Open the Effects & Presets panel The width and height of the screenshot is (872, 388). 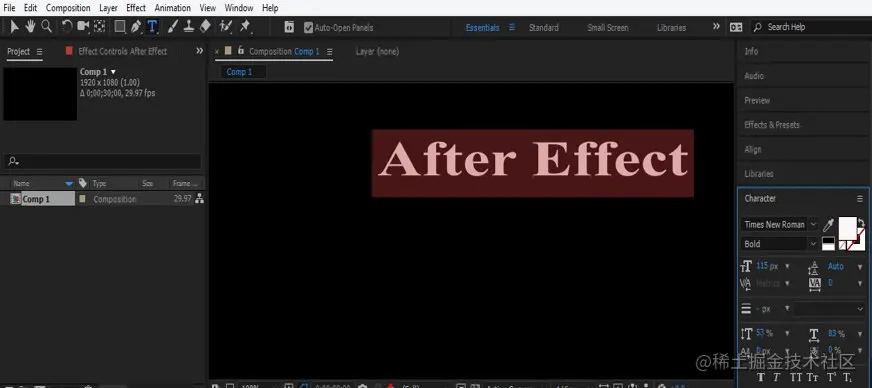(x=771, y=125)
